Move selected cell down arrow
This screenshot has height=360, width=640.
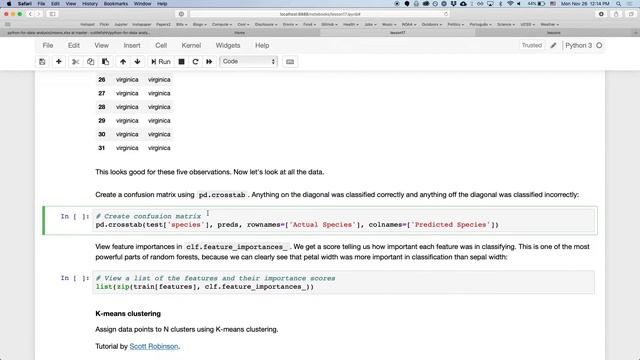pyautogui.click(x=138, y=62)
